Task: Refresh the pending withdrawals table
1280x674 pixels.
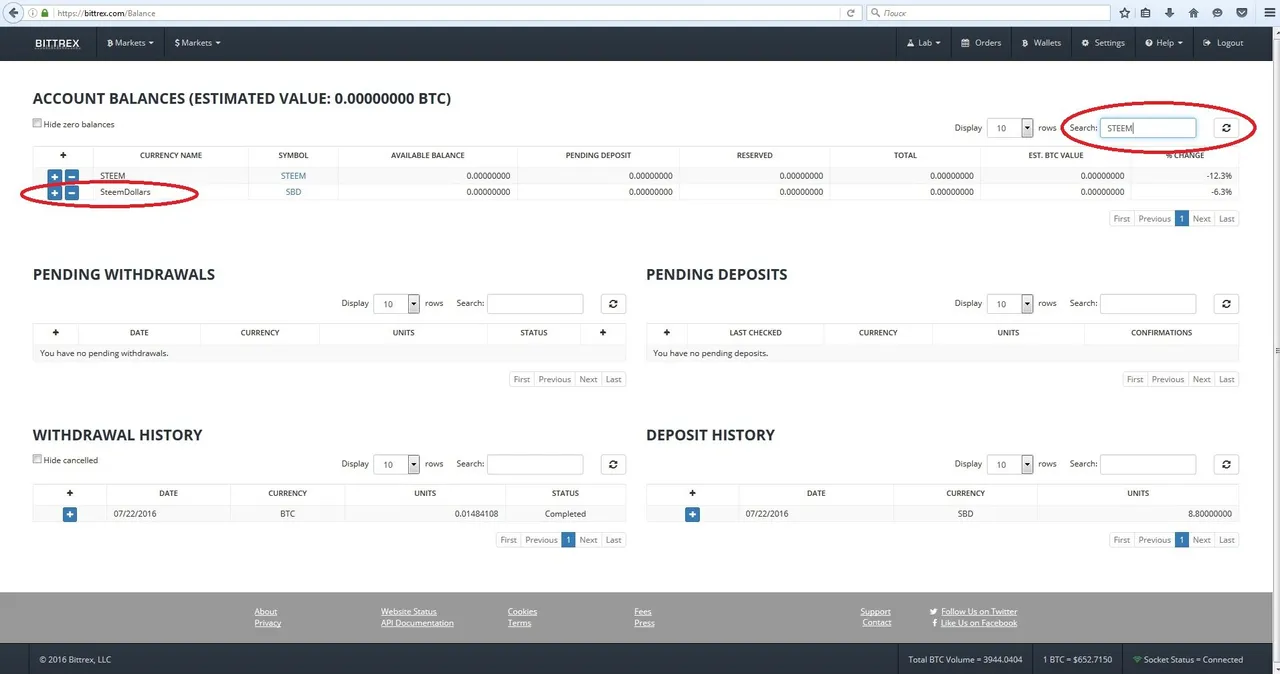Action: (613, 303)
